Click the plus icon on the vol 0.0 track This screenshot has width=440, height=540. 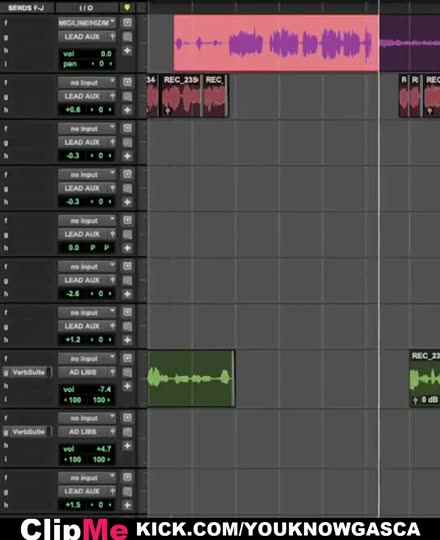tap(127, 51)
